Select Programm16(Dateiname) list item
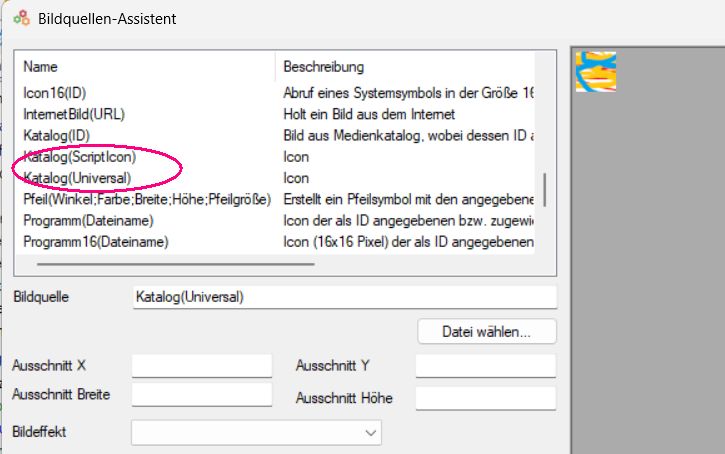 [x=95, y=241]
